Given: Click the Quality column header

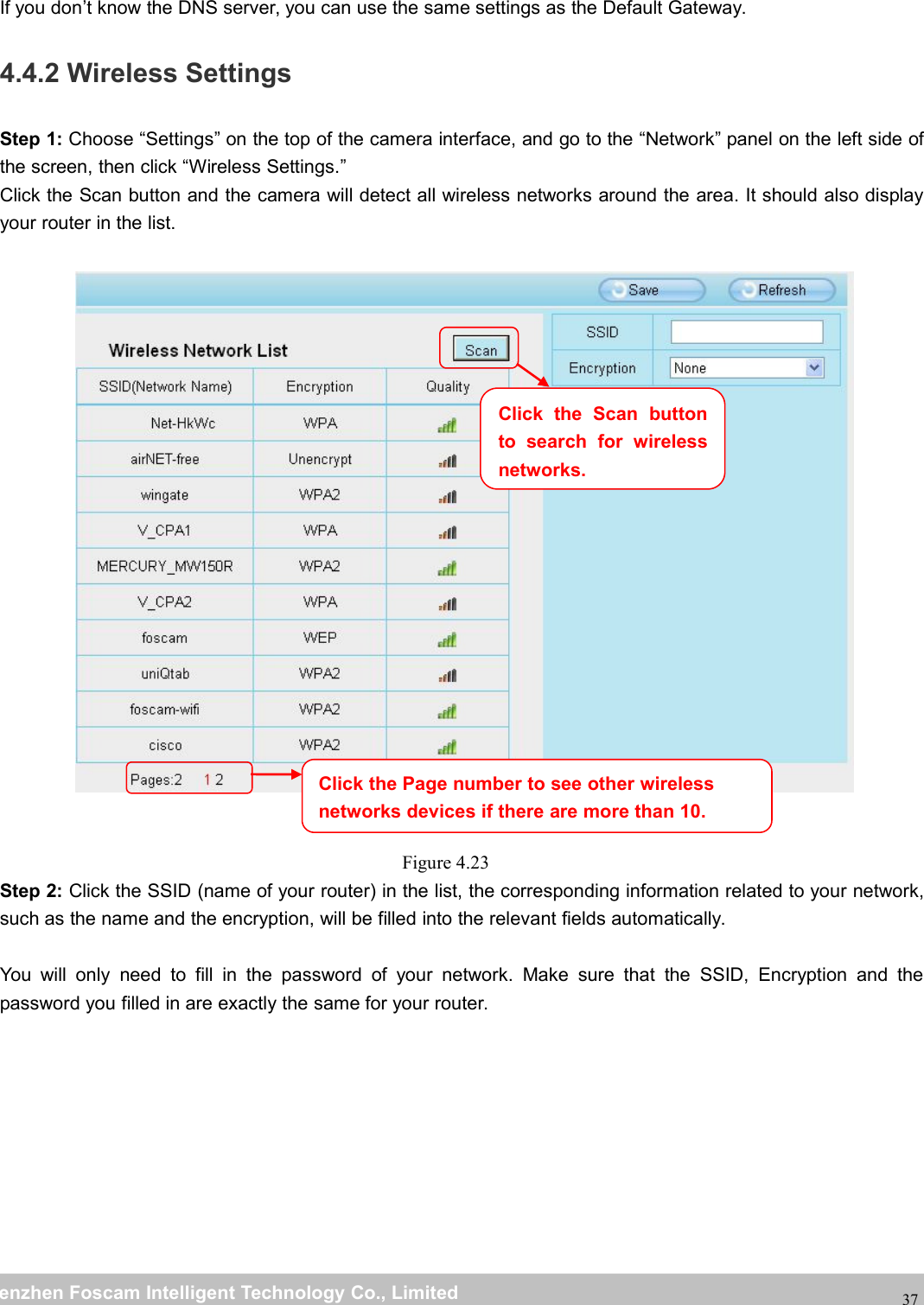Looking at the screenshot, I should coord(448,386).
